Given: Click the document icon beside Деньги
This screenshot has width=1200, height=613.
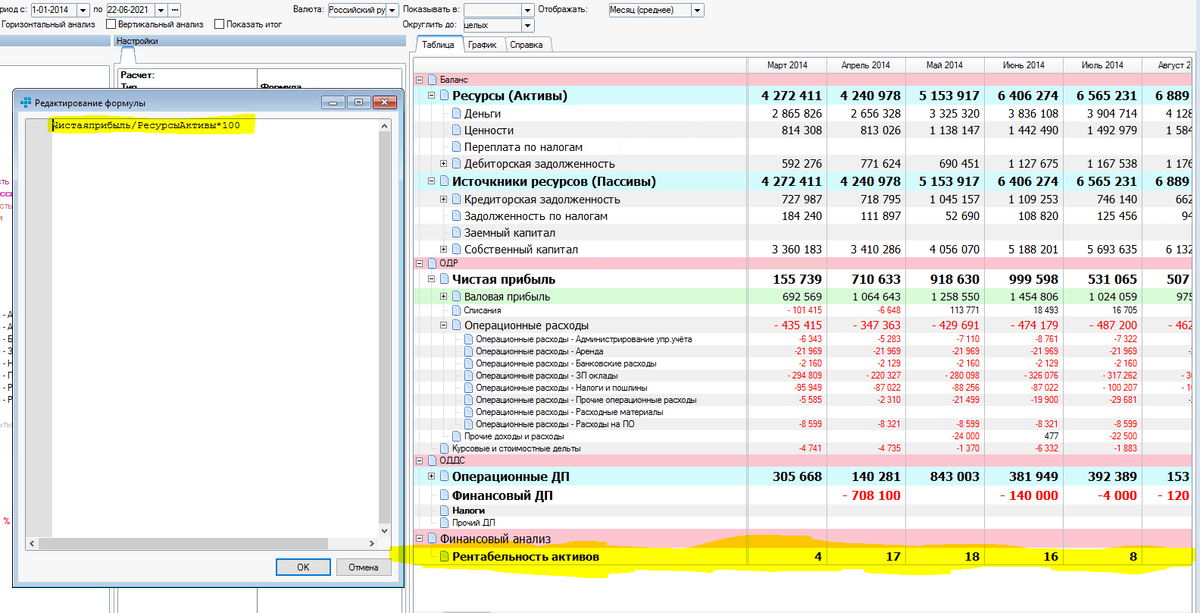Looking at the screenshot, I should (456, 113).
